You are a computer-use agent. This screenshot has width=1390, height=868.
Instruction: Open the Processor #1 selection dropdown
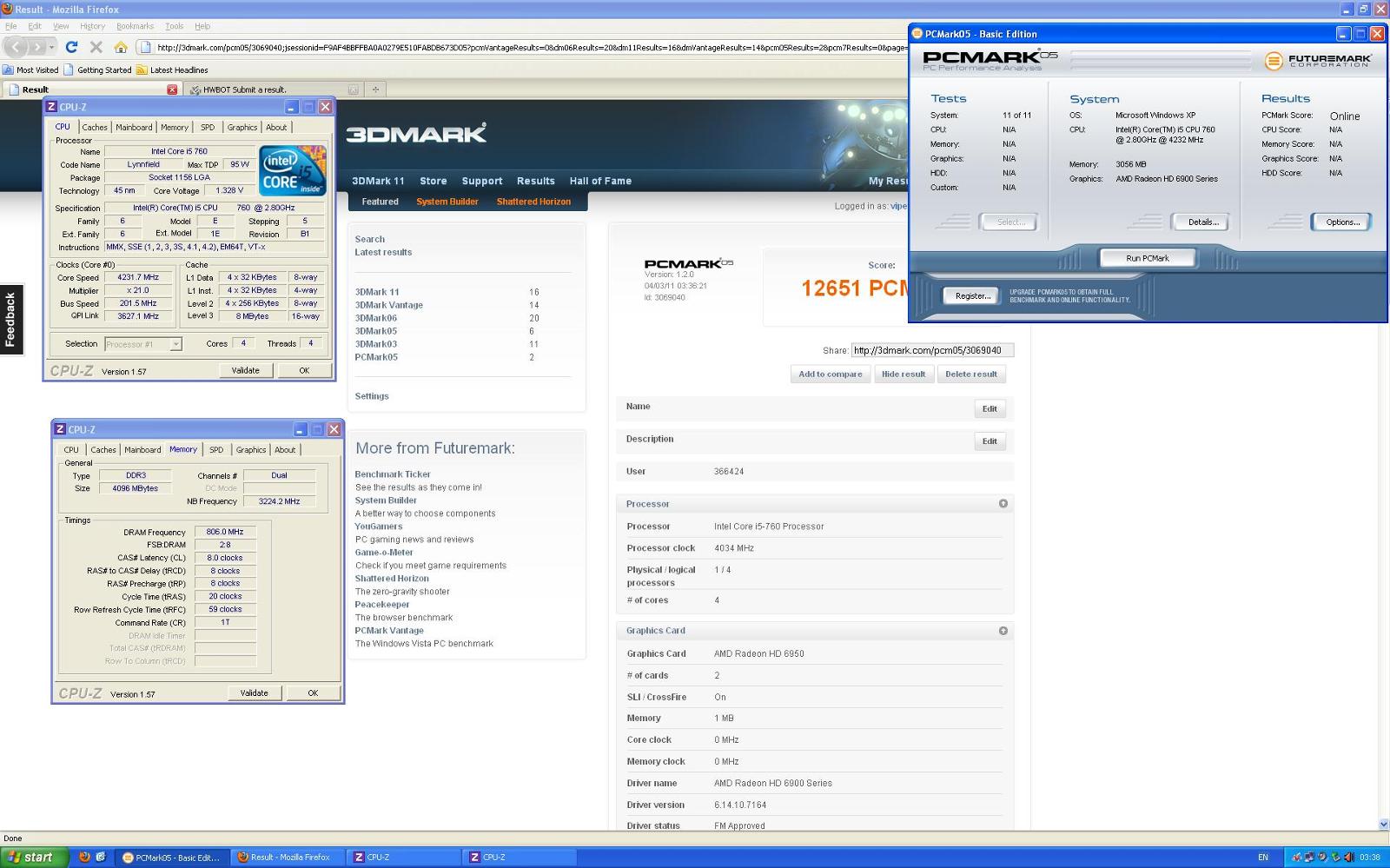pyautogui.click(x=143, y=344)
